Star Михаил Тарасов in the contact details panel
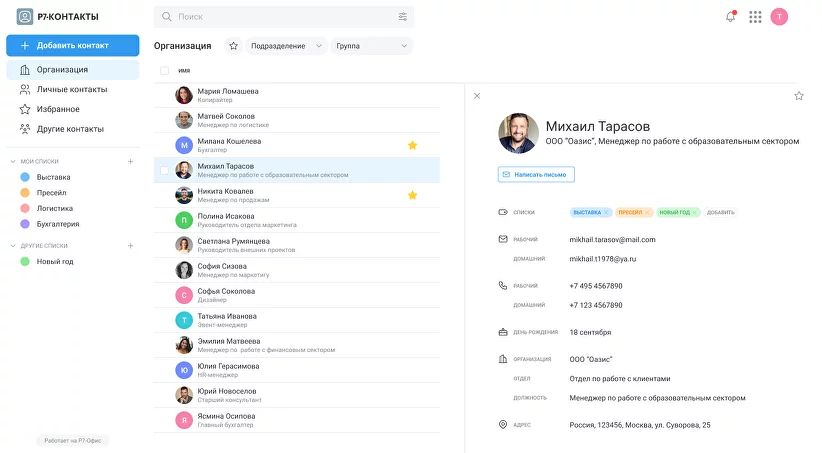Image resolution: width=822 pixels, height=453 pixels. 798,96
